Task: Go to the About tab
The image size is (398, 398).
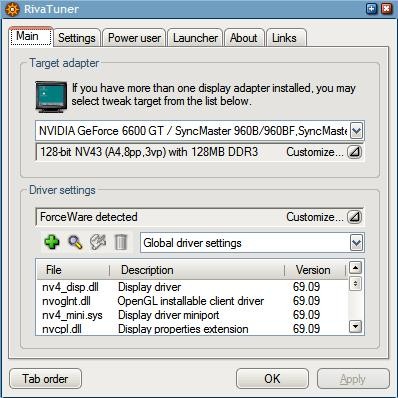Action: coord(244,38)
